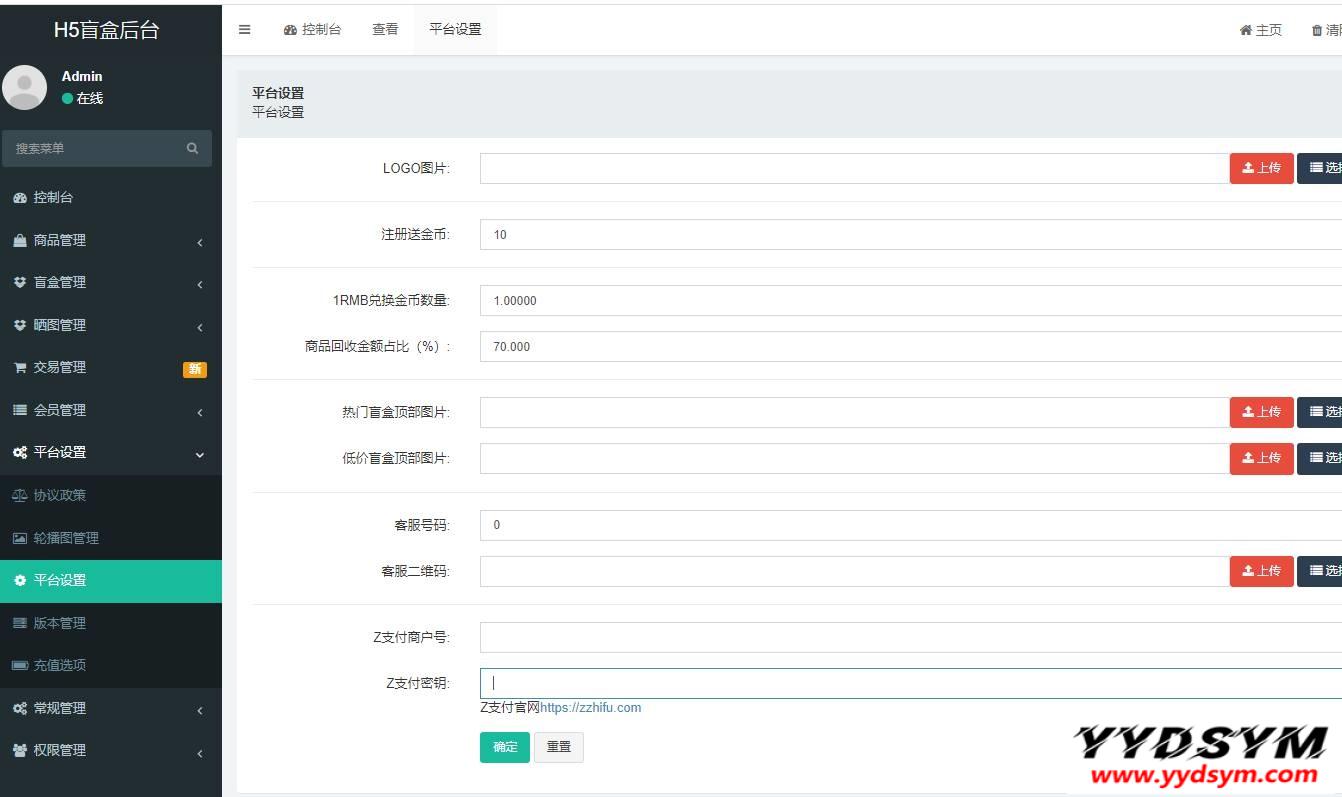
Task: Open 协议政策 submenu item
Action: click(111, 495)
